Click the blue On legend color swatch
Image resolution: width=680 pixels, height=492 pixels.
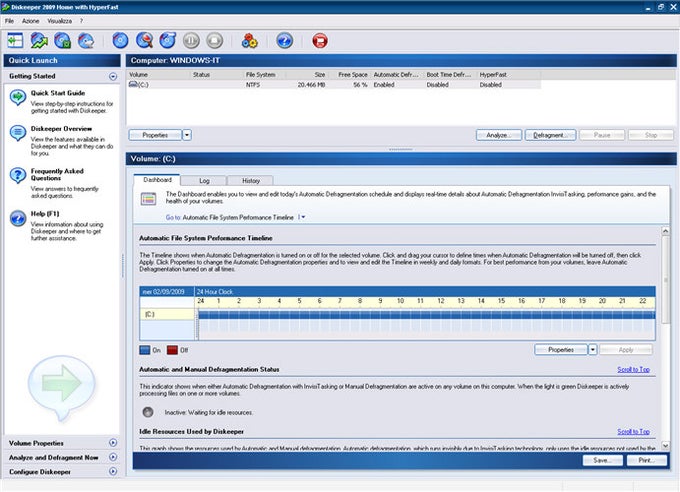point(147,350)
